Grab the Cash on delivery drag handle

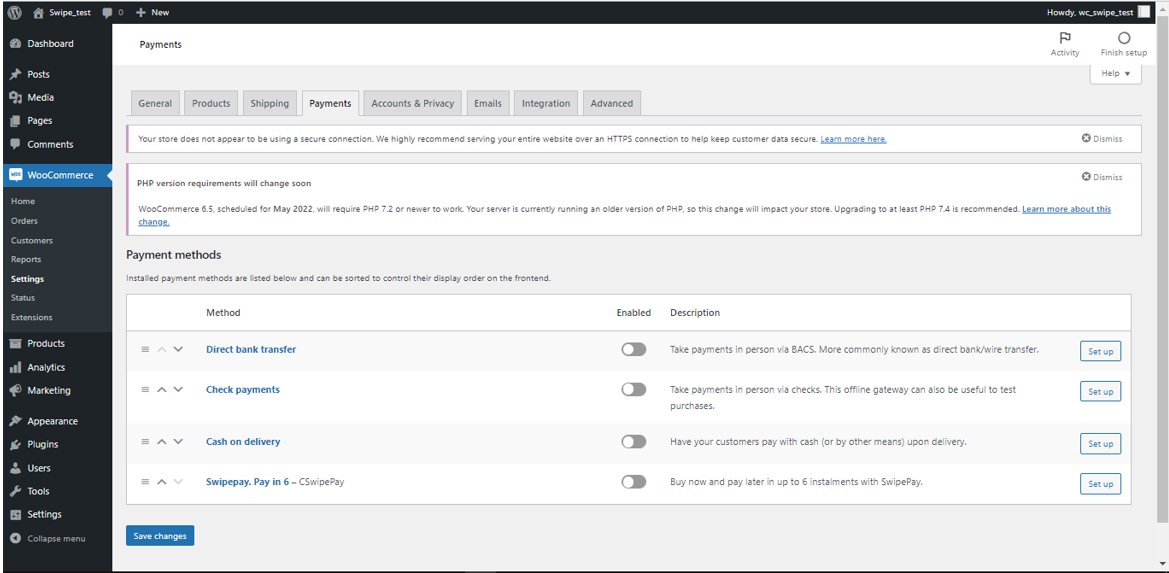pyautogui.click(x=145, y=441)
